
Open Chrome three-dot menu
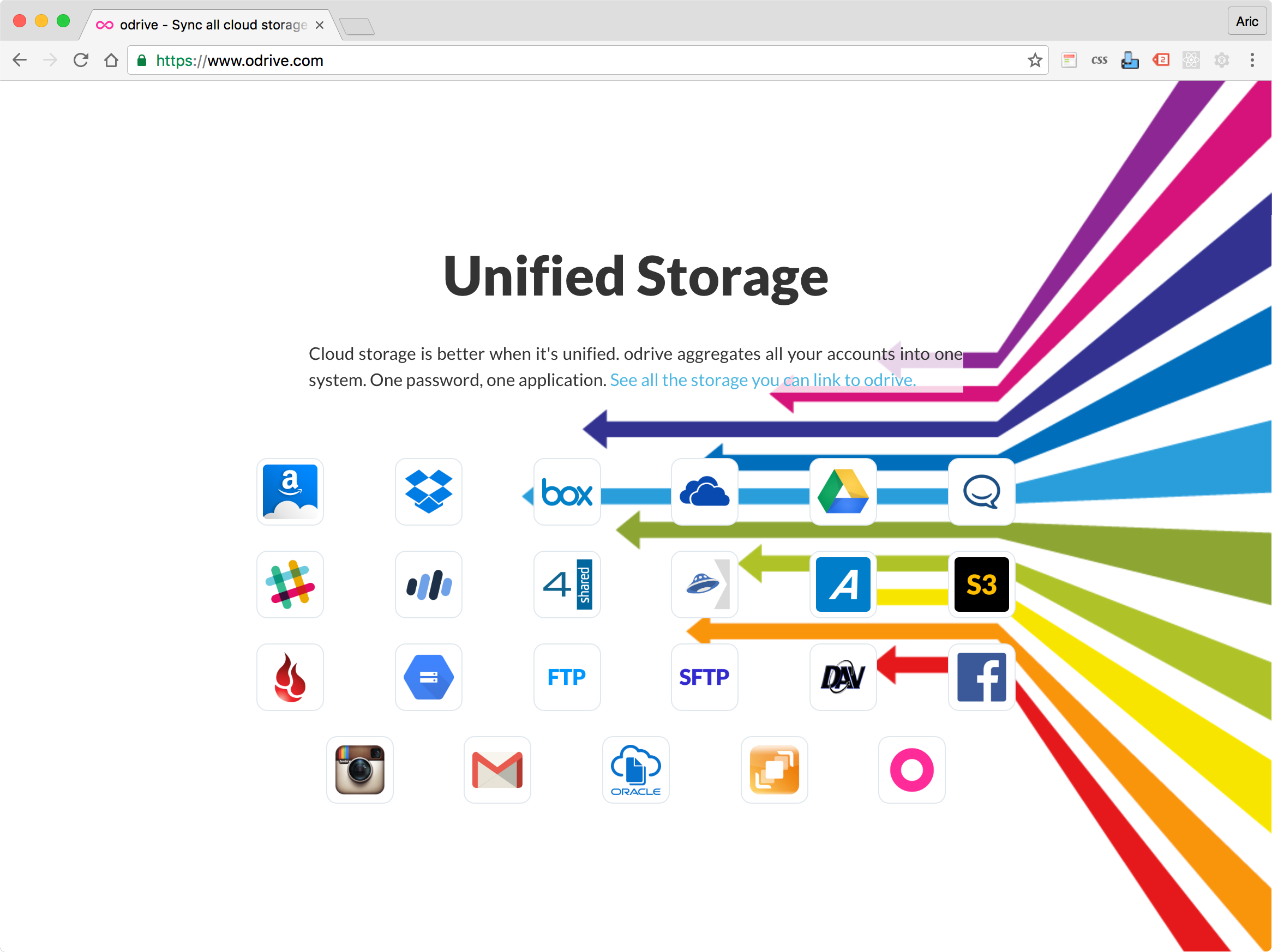pos(1252,61)
